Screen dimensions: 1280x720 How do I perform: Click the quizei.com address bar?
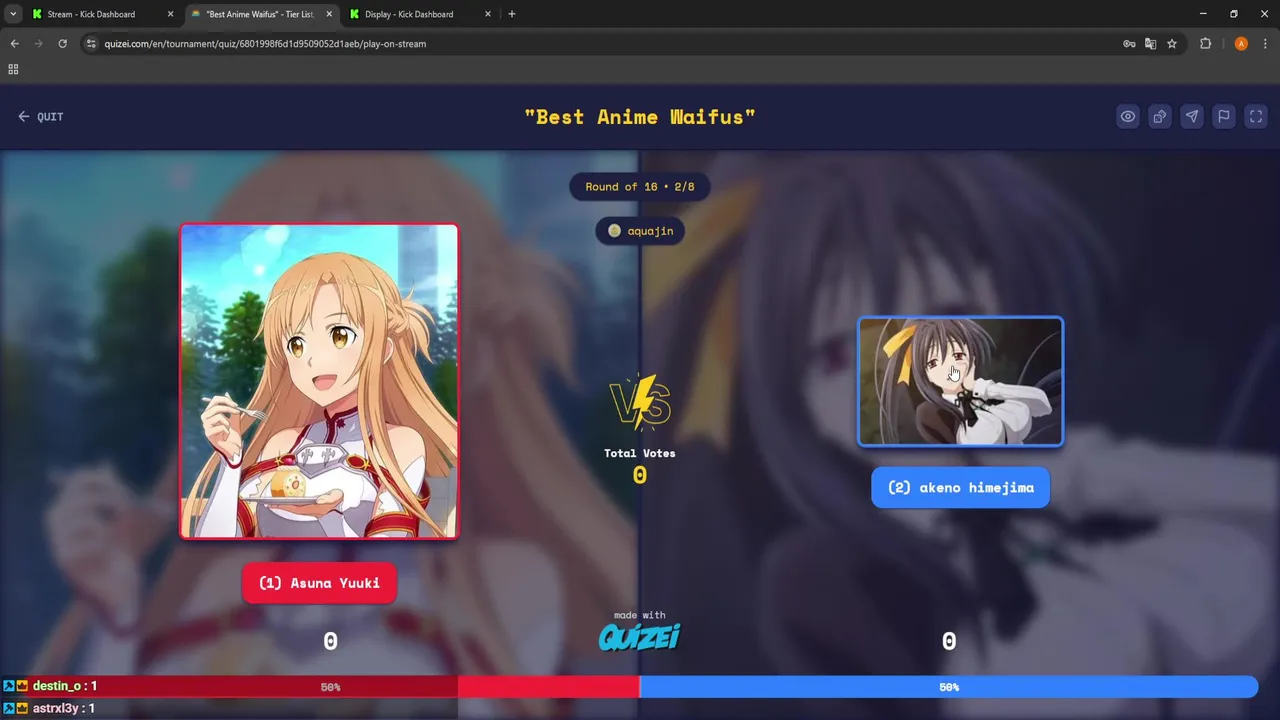[x=600, y=44]
